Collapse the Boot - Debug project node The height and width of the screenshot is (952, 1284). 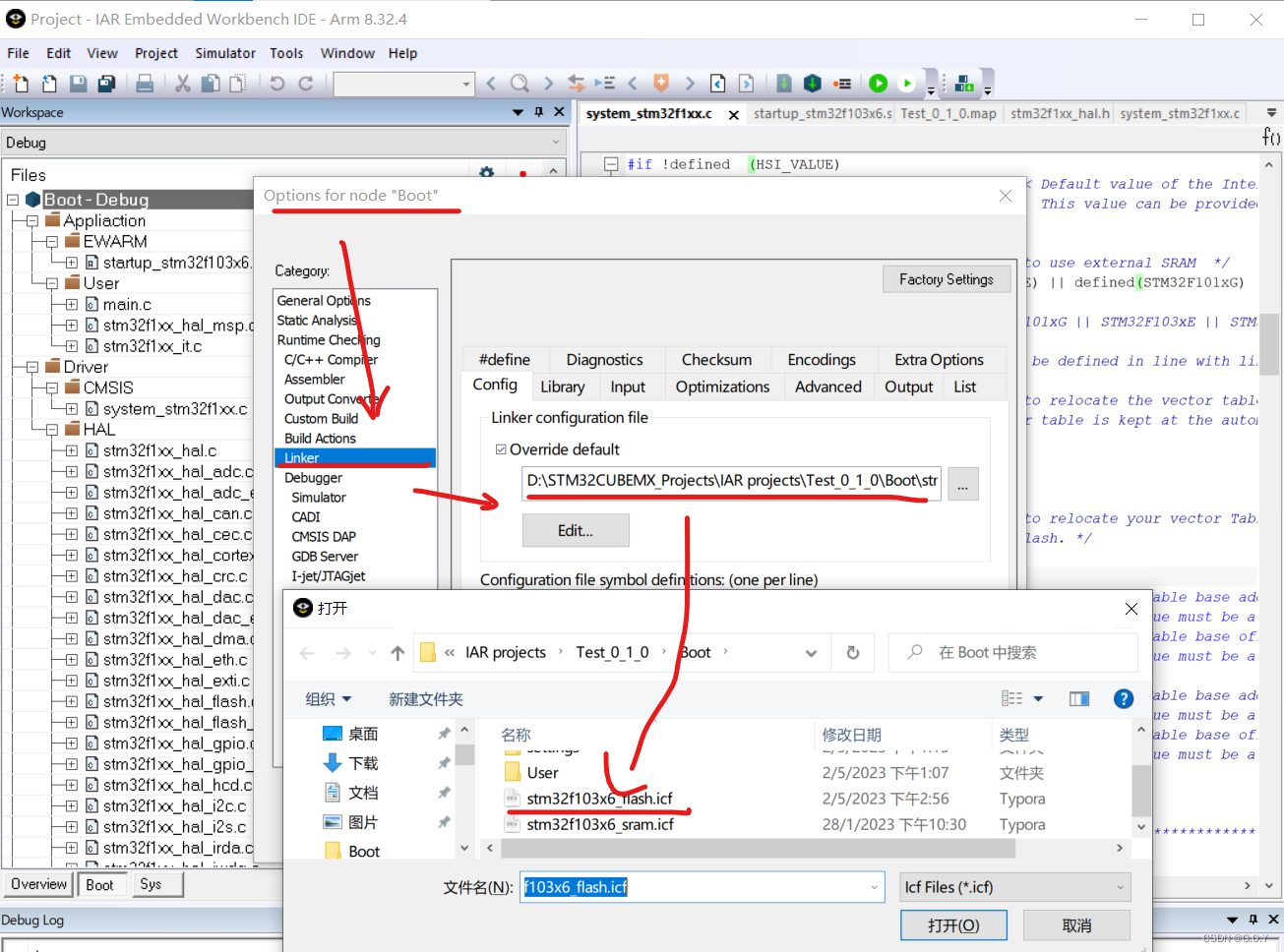pos(13,200)
